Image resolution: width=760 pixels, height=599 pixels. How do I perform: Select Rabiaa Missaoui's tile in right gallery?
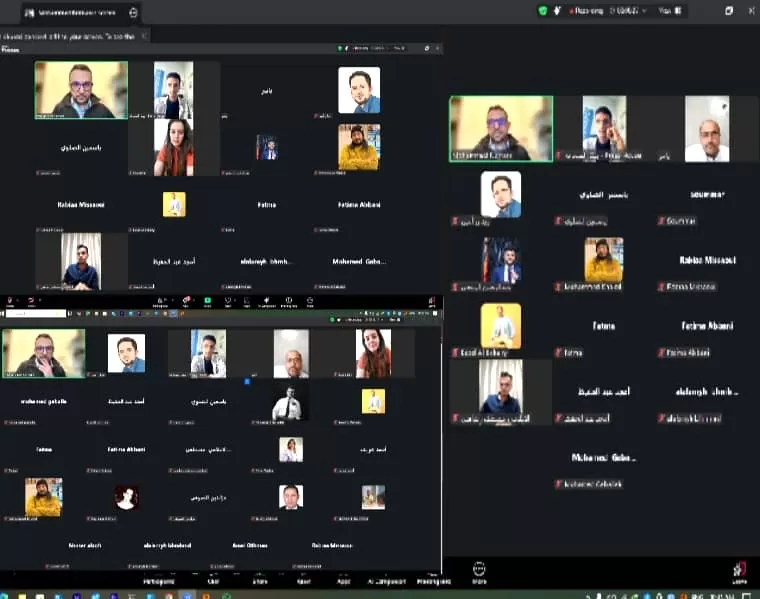(707, 265)
